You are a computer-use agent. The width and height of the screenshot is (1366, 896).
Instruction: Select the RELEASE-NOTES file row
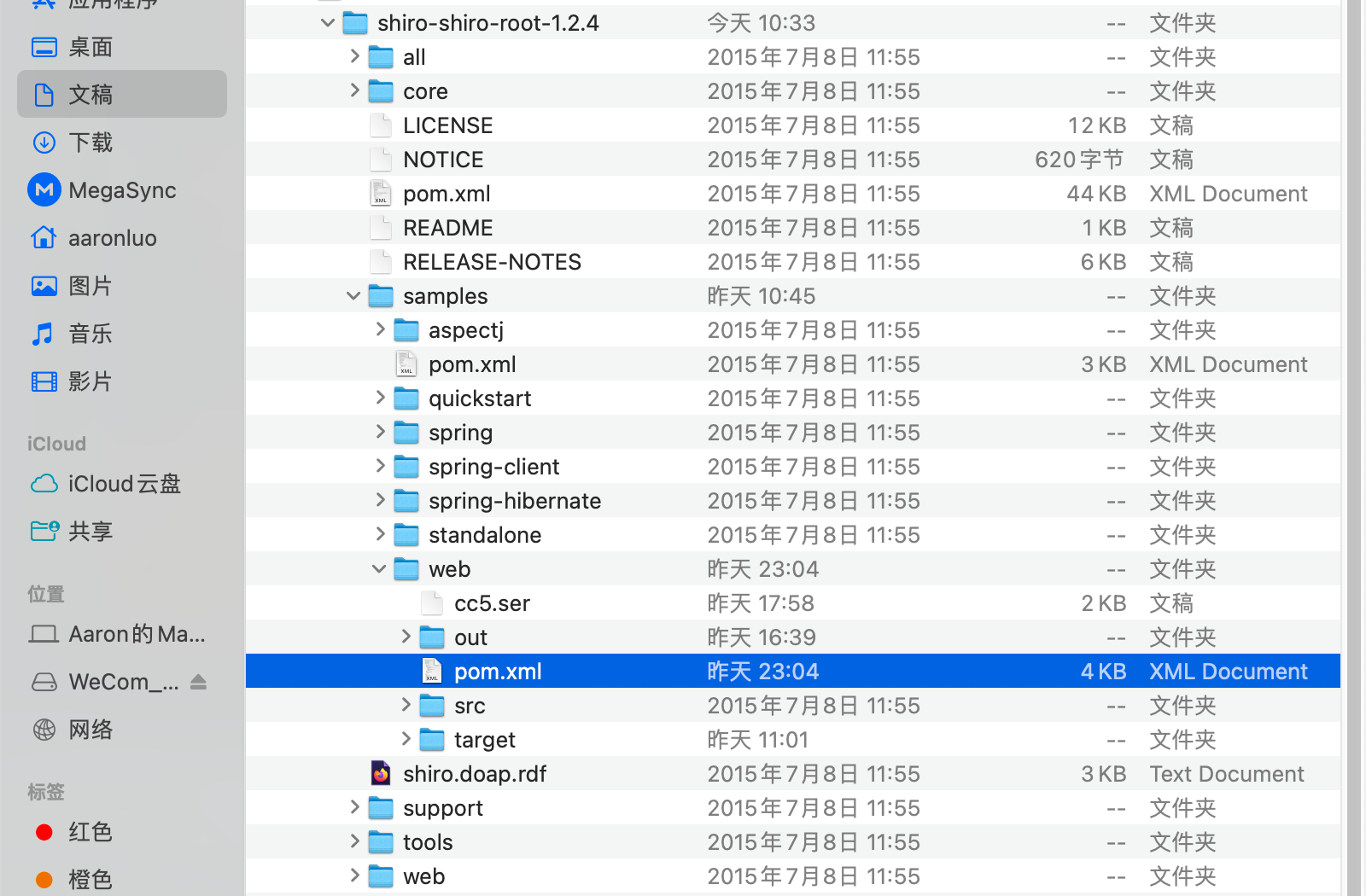click(x=793, y=261)
